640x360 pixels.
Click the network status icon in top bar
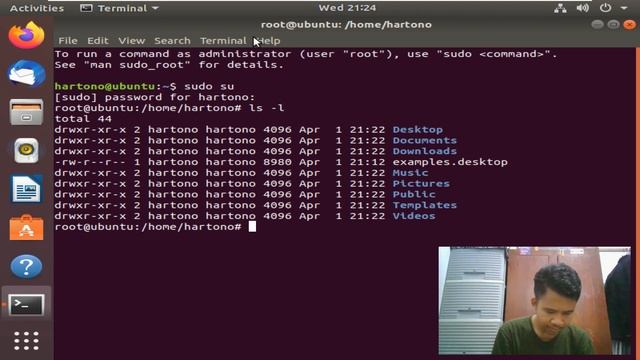coord(560,8)
